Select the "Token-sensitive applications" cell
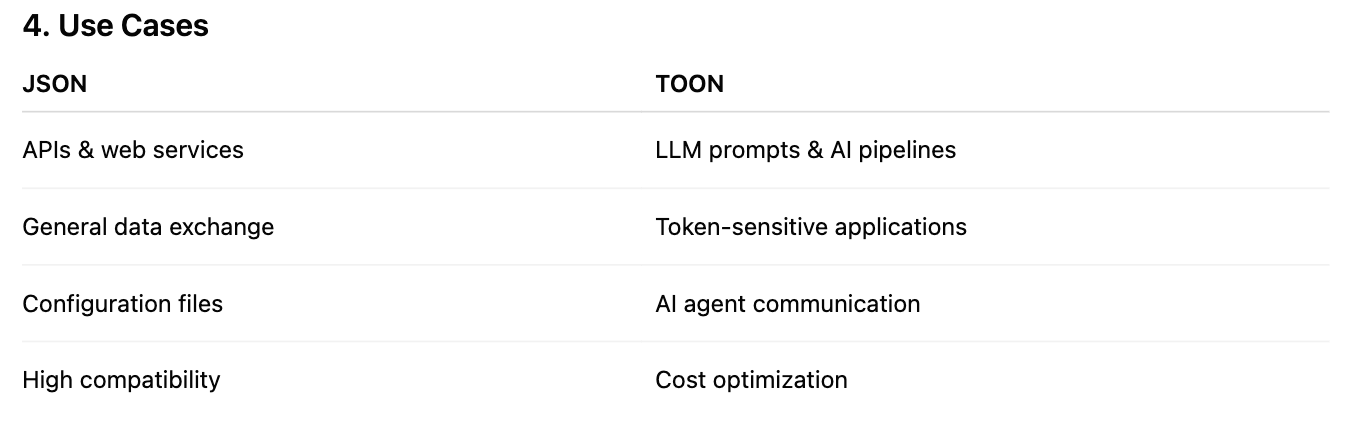1355x443 pixels. 811,227
